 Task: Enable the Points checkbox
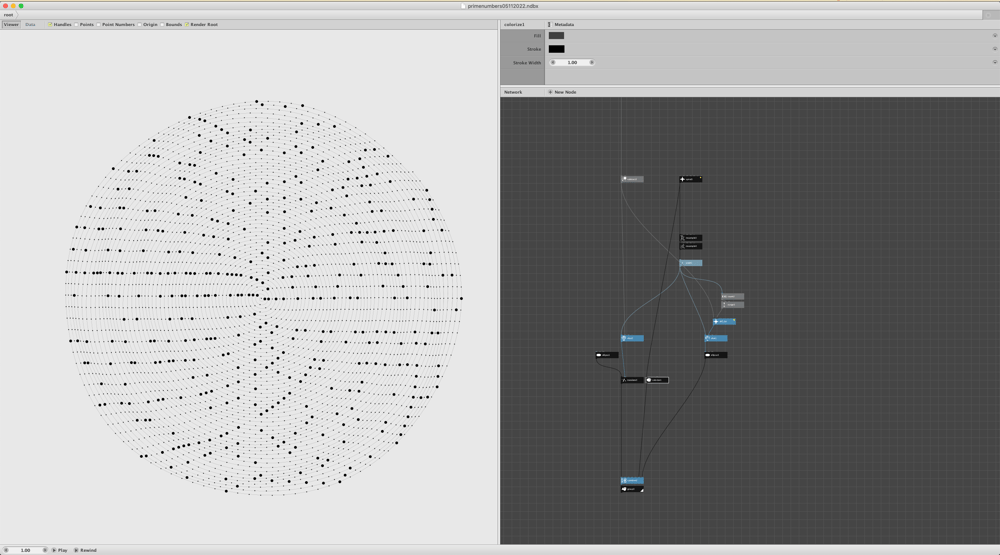76,24
